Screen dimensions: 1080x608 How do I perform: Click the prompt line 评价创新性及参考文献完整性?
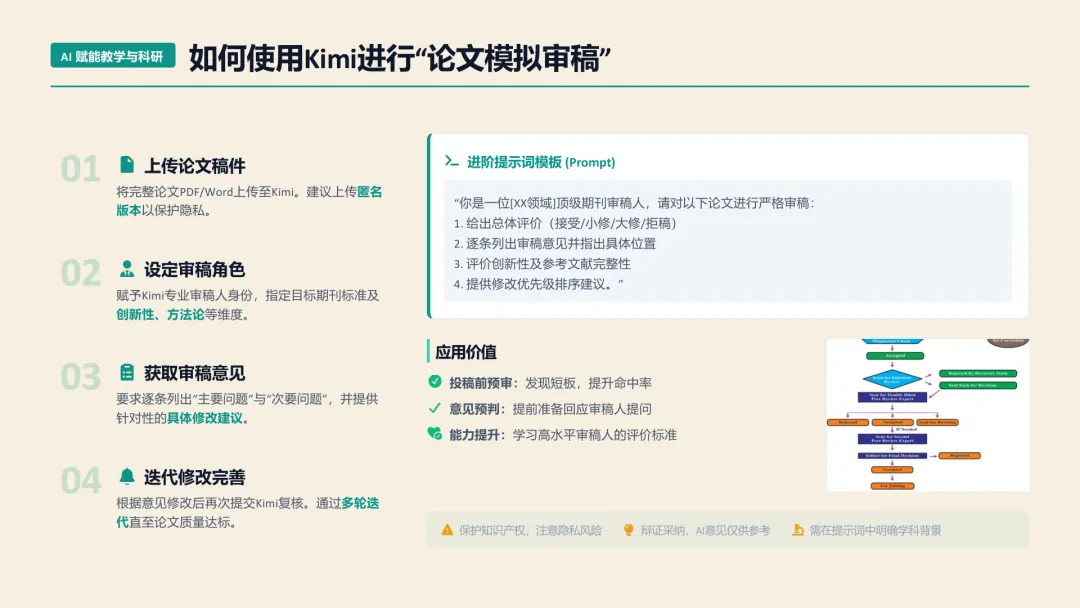pyautogui.click(x=542, y=264)
